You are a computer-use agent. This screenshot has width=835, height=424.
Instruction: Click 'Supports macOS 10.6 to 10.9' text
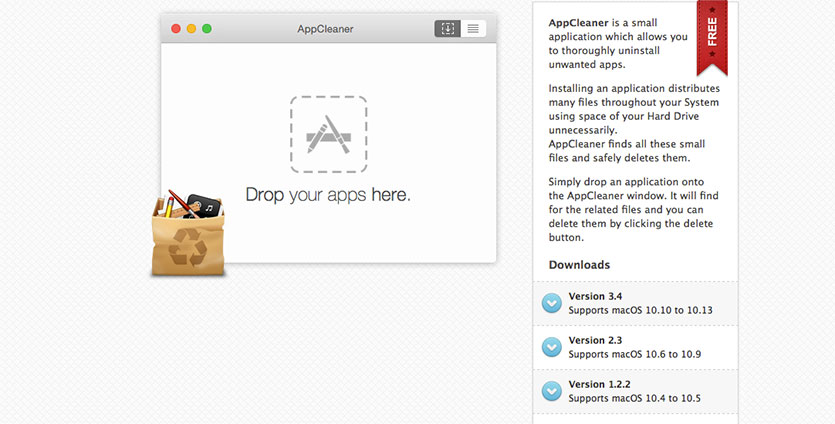coord(635,354)
